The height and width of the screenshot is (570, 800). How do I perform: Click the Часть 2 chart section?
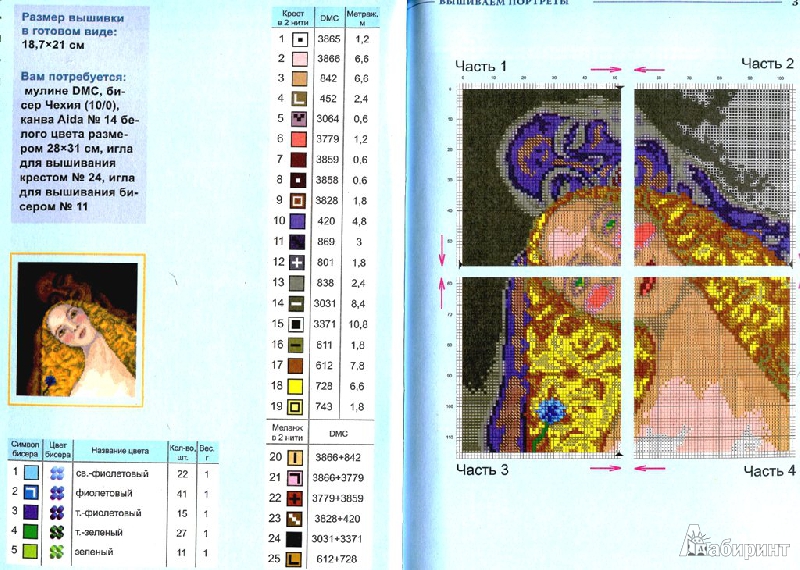click(713, 177)
